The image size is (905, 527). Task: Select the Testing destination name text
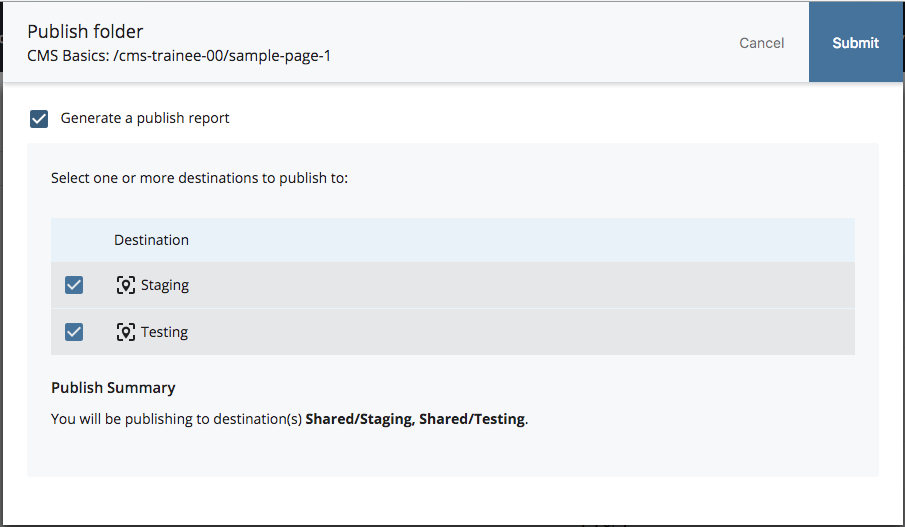coord(164,332)
